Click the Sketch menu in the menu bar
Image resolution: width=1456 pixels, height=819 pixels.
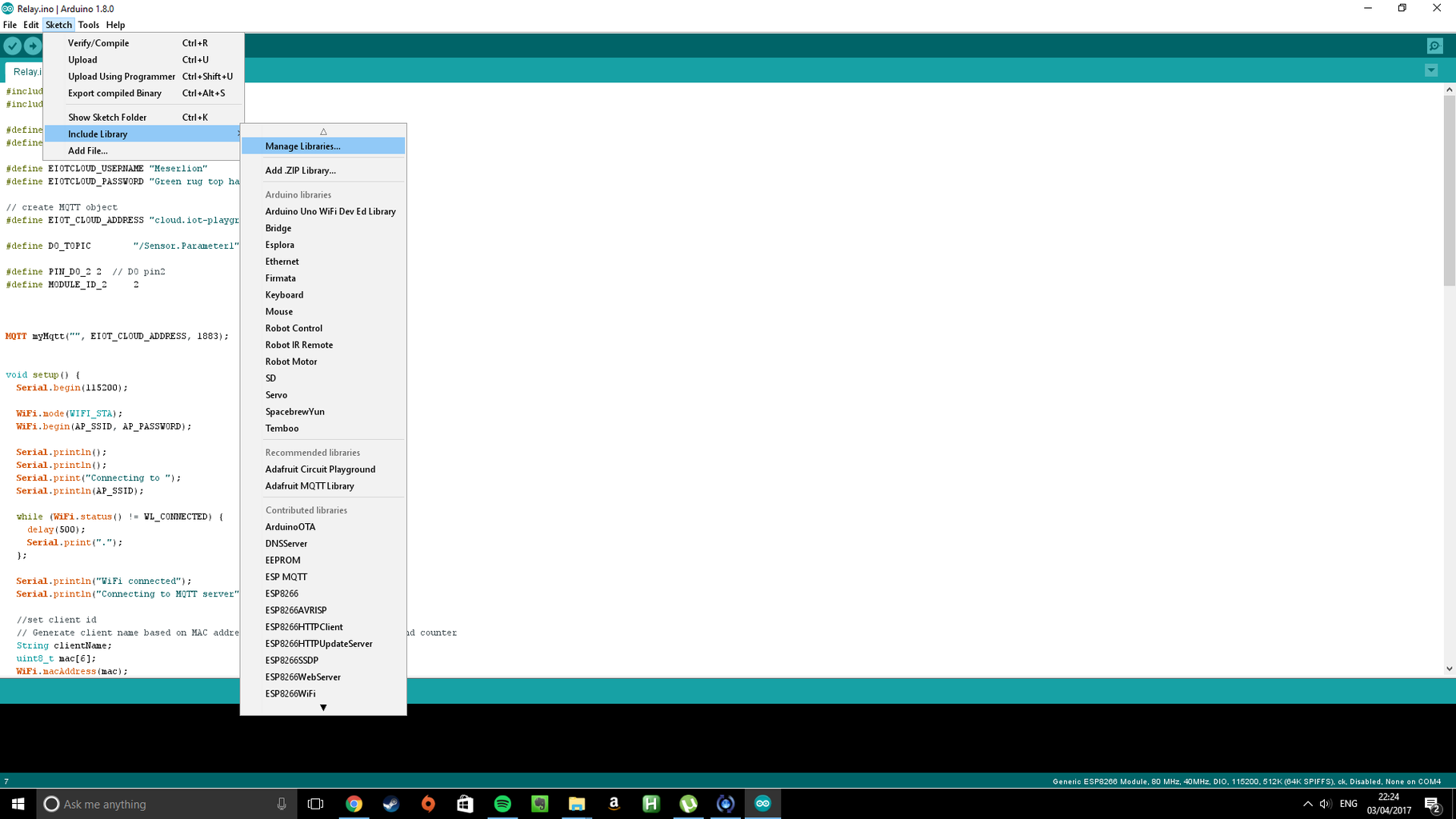tap(58, 25)
